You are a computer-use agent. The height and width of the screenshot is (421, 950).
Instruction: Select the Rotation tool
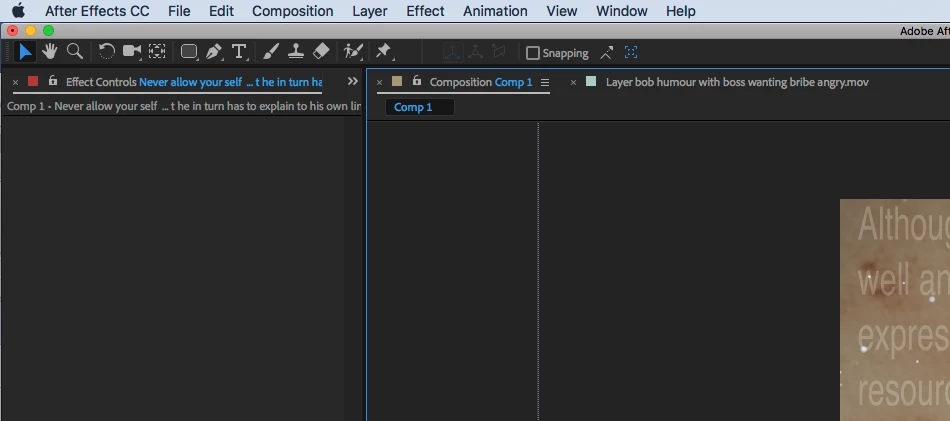point(107,52)
